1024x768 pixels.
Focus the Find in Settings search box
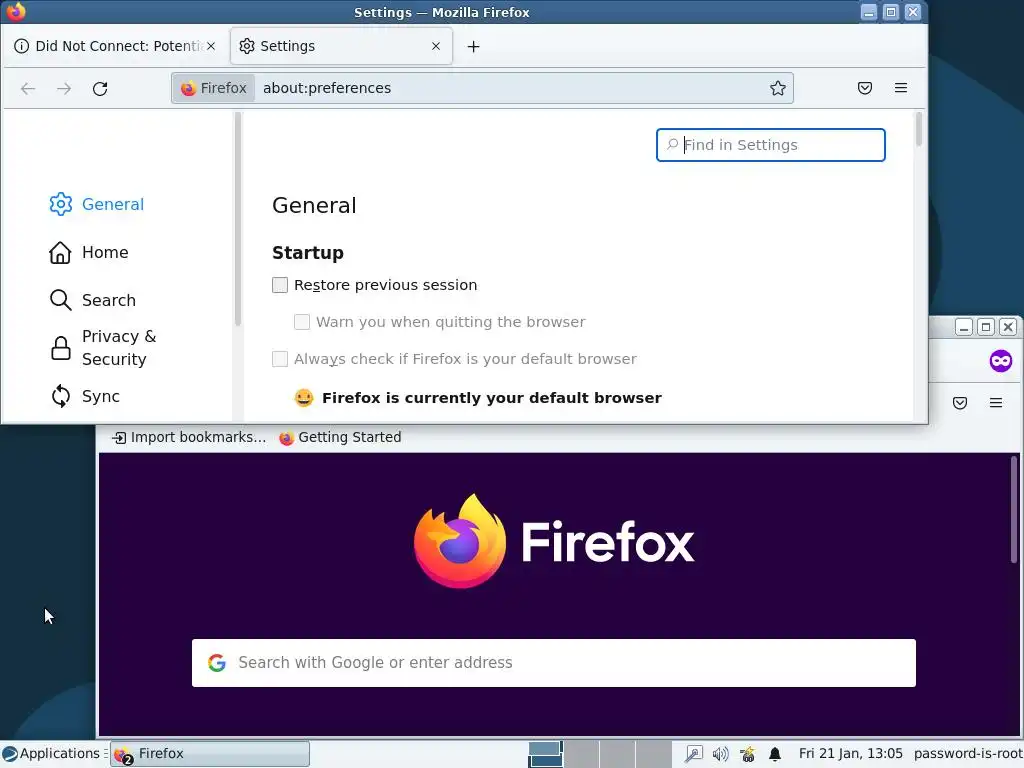click(x=771, y=145)
